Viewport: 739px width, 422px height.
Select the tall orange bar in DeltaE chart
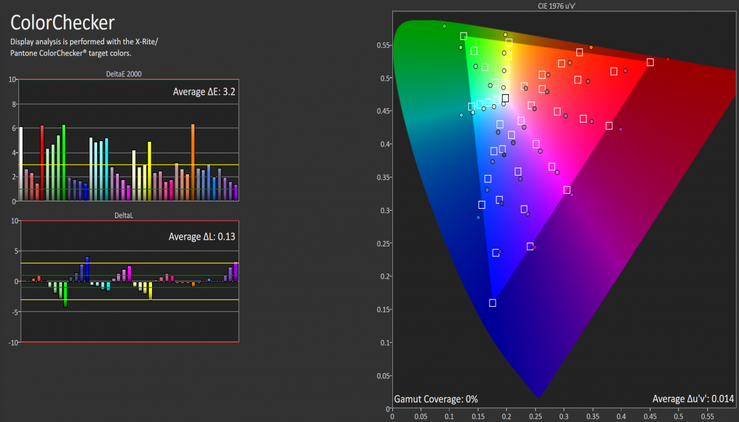click(x=193, y=163)
